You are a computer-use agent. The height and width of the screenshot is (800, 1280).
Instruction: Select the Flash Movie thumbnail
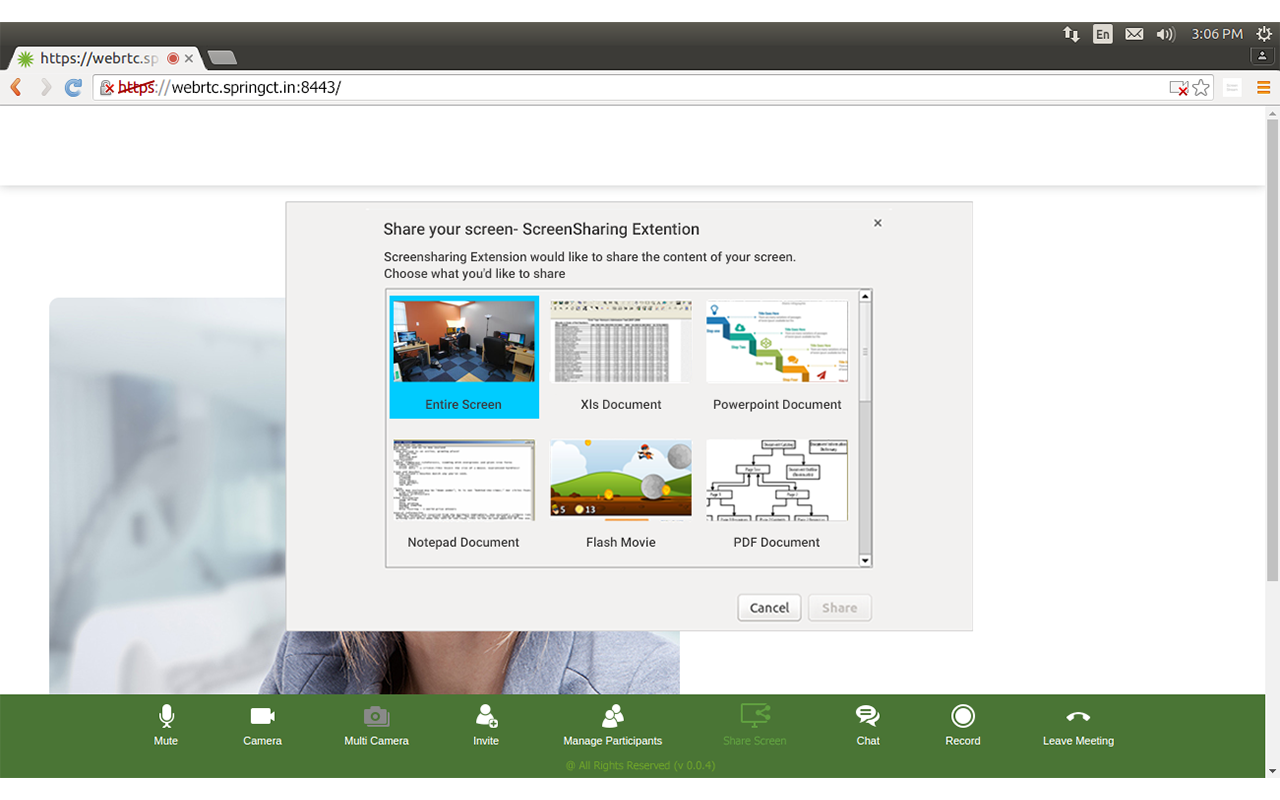[x=621, y=495]
